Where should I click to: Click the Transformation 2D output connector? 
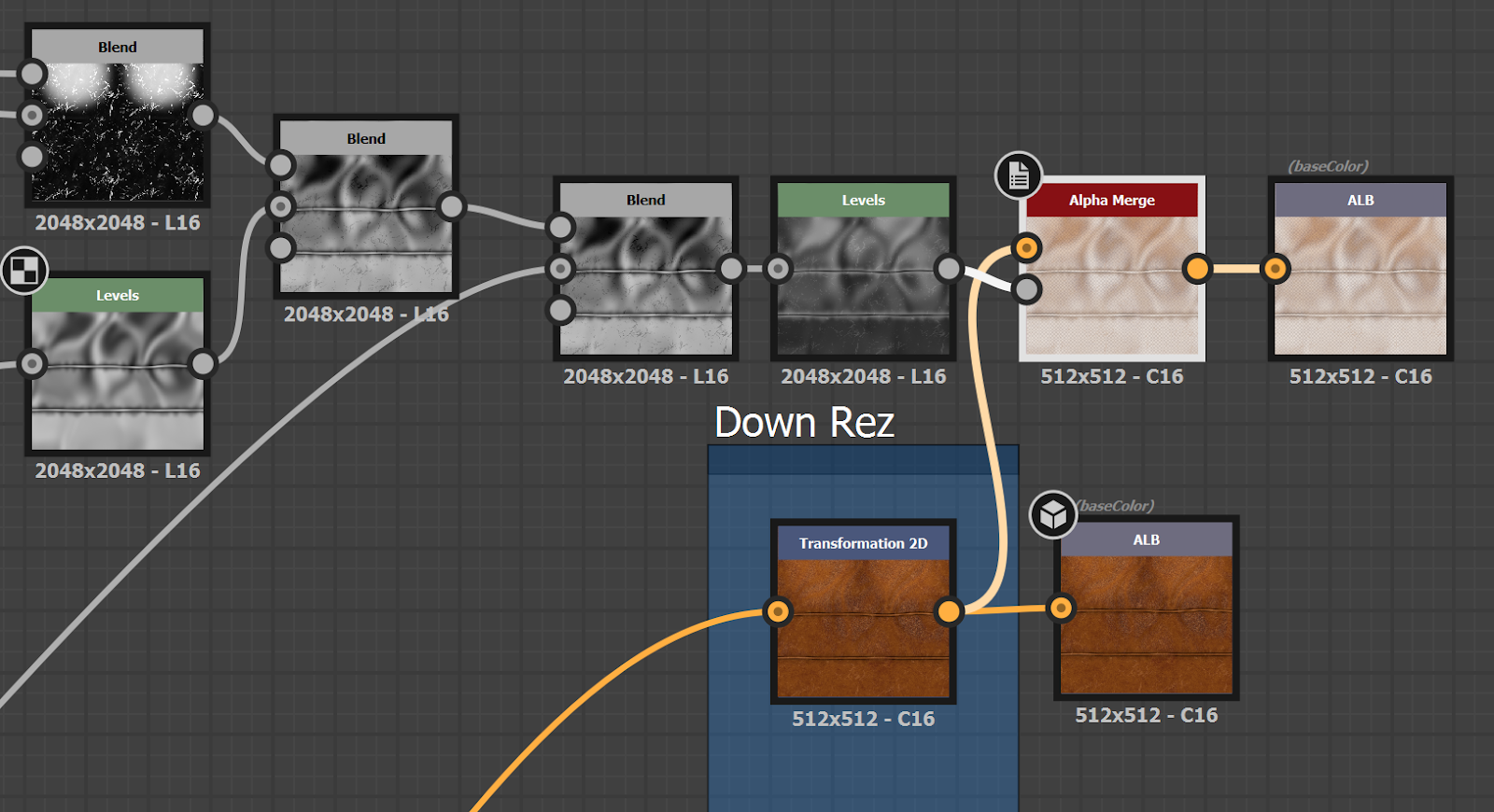[x=949, y=611]
